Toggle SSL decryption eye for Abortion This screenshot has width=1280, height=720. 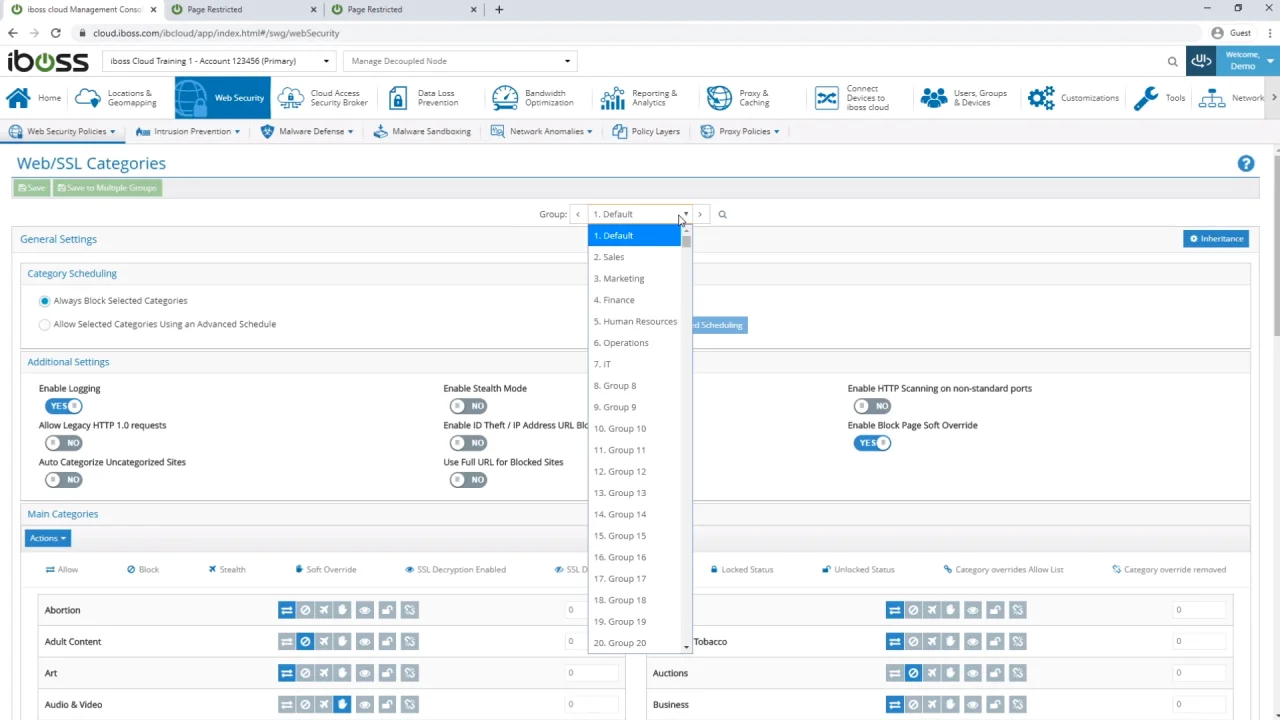pyautogui.click(x=364, y=610)
